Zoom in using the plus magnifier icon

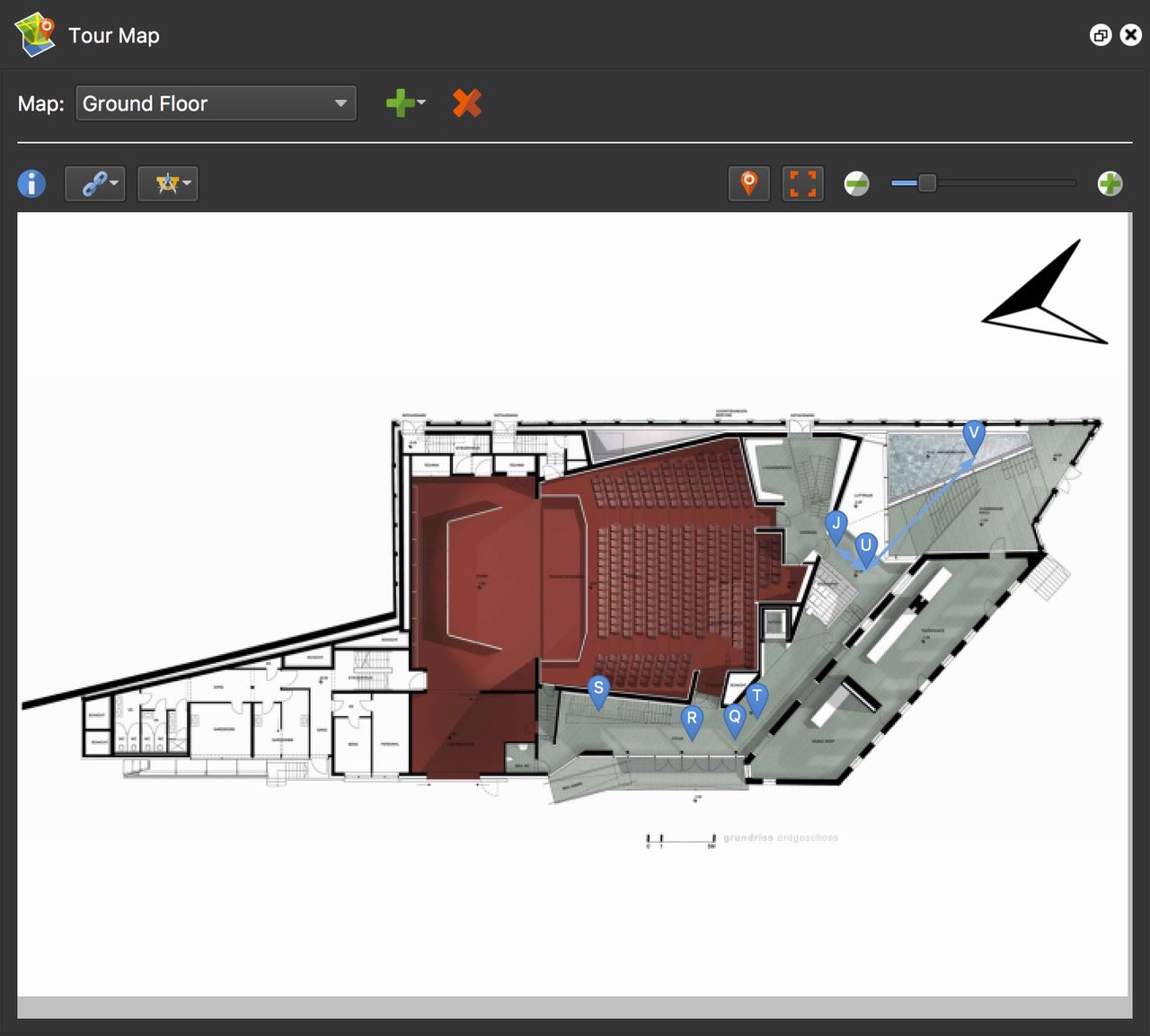click(x=1110, y=183)
